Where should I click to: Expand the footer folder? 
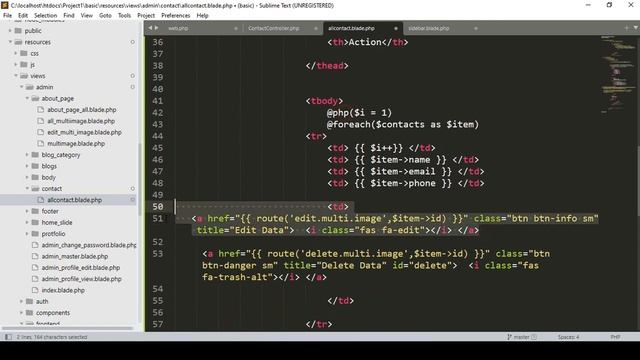[27, 211]
